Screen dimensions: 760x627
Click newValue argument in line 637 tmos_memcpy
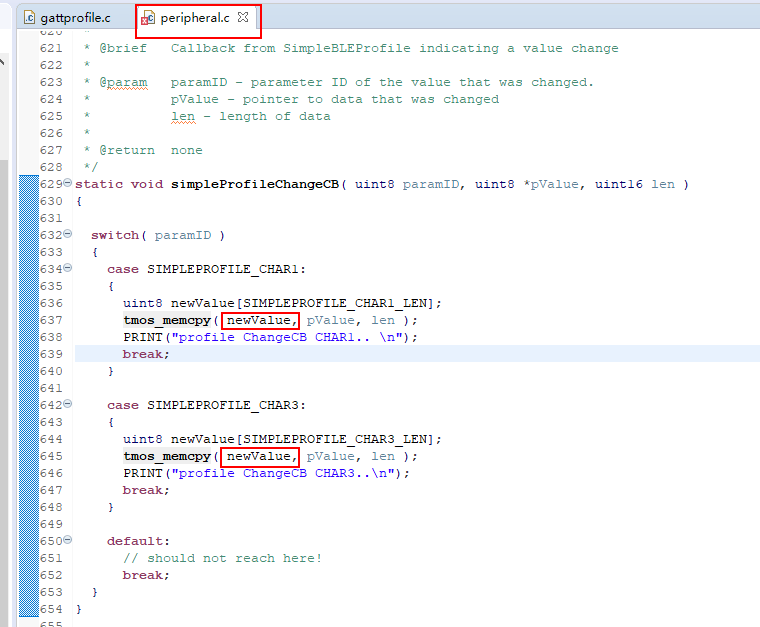259,320
